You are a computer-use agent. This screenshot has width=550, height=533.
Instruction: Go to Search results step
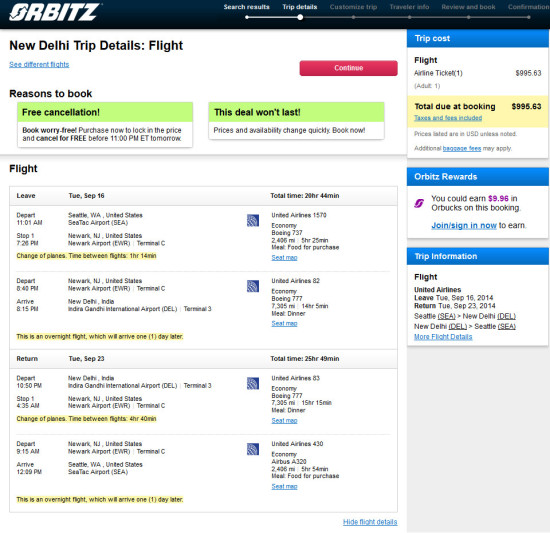tap(247, 7)
